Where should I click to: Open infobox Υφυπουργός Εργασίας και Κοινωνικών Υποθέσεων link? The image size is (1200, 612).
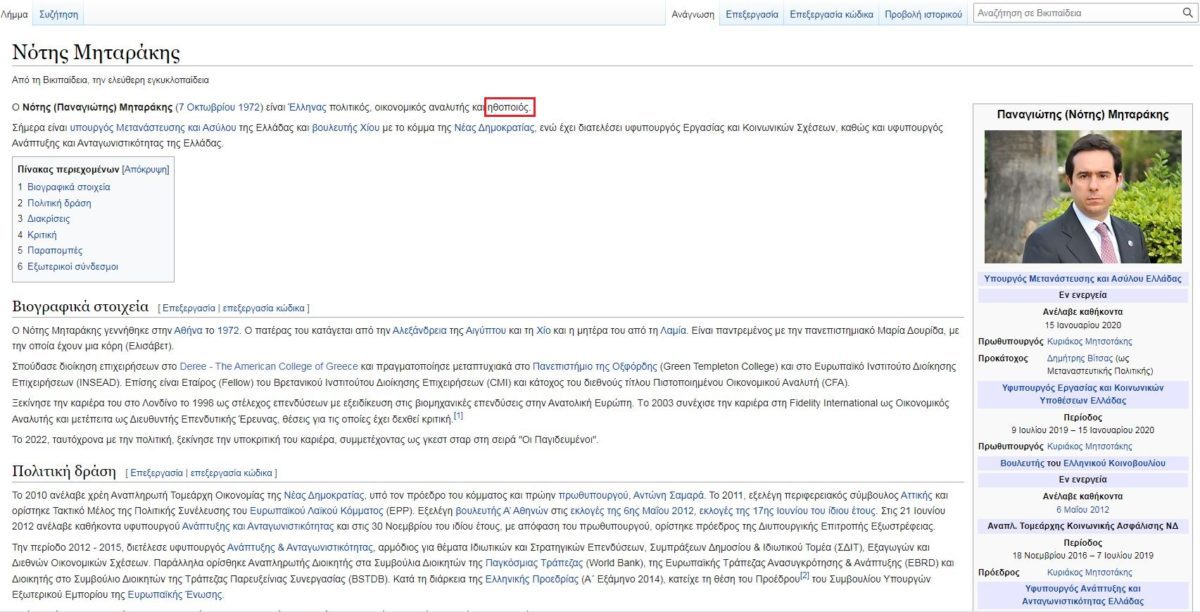click(x=1082, y=392)
